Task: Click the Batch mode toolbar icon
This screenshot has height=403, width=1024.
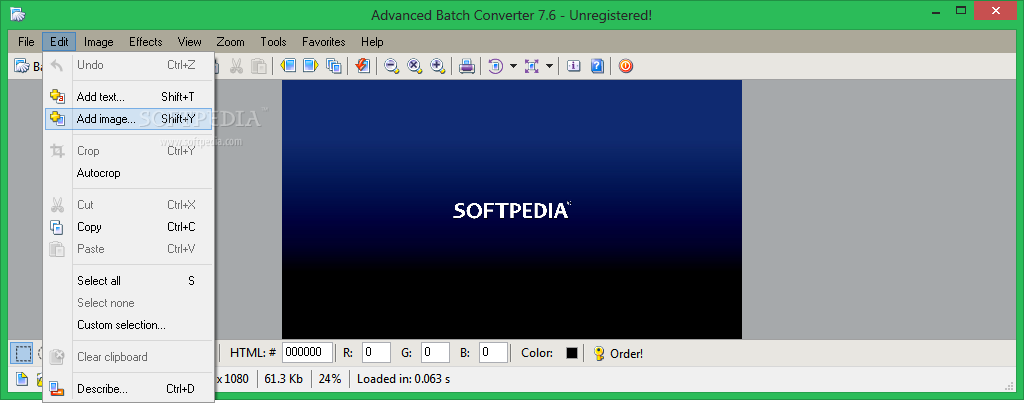Action: [x=22, y=66]
